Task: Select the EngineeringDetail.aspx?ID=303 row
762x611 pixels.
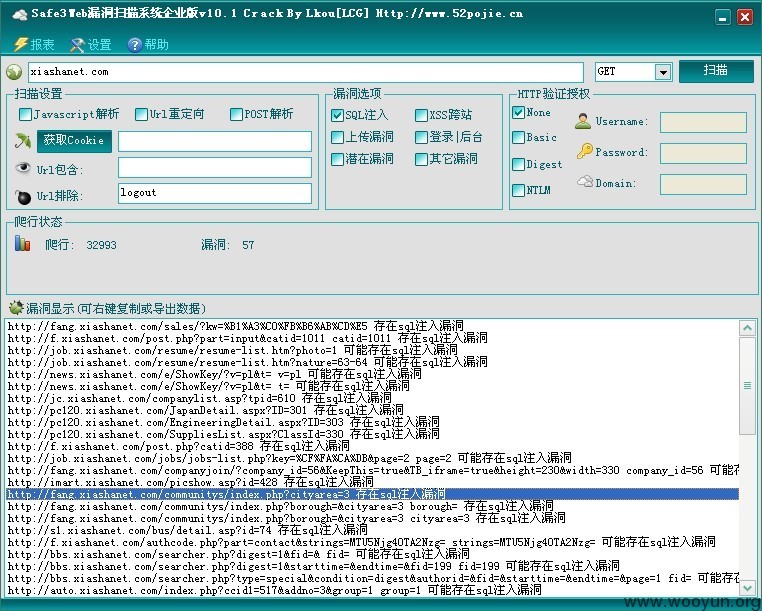Action: coord(373,422)
